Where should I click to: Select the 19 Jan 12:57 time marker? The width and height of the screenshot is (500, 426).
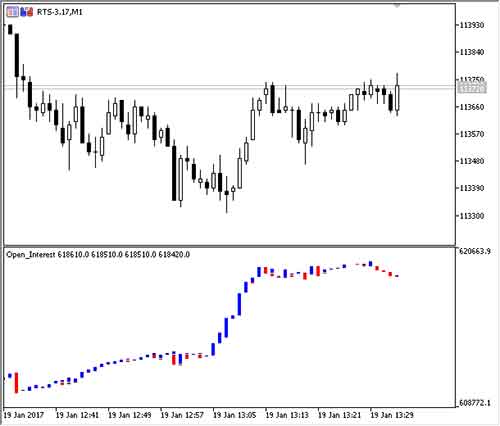pyautogui.click(x=182, y=415)
